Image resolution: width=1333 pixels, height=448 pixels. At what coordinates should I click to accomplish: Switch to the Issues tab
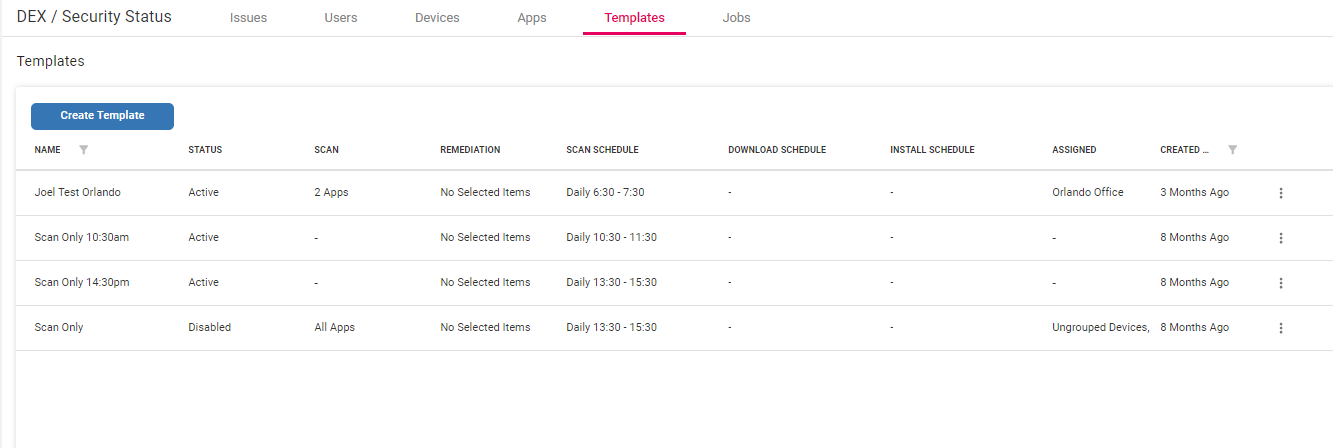248,18
